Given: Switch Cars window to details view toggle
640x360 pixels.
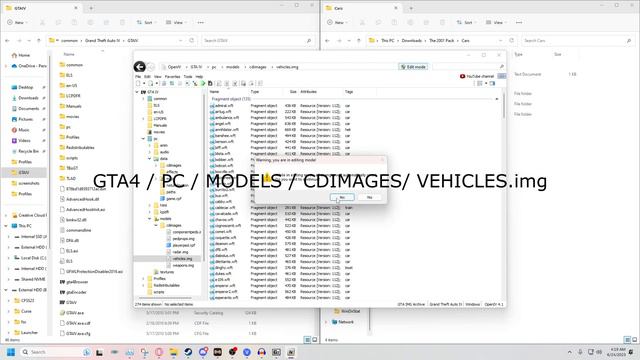Looking at the screenshot, I should (x=627, y=340).
